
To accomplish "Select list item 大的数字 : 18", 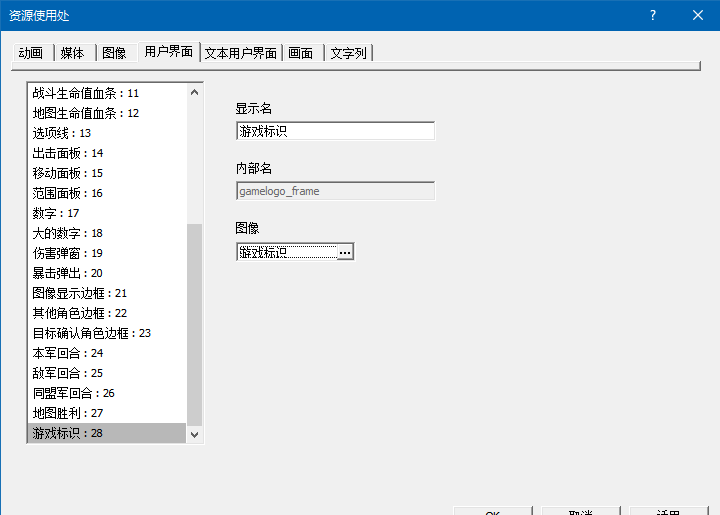I will [x=107, y=233].
